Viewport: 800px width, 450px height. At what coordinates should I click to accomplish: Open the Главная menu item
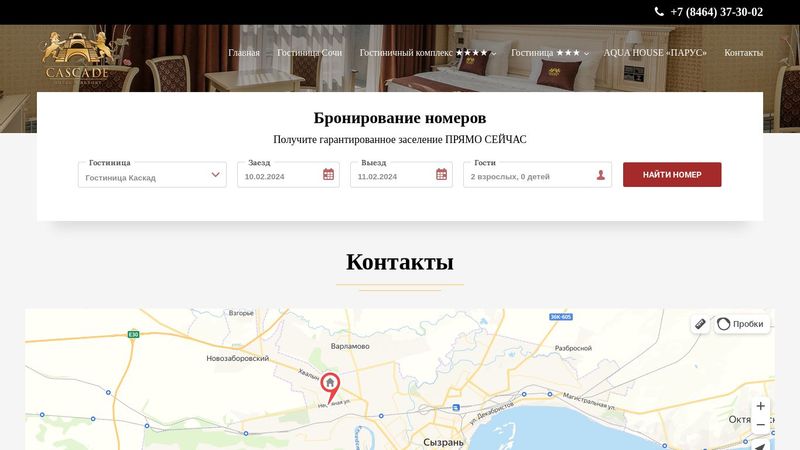244,53
